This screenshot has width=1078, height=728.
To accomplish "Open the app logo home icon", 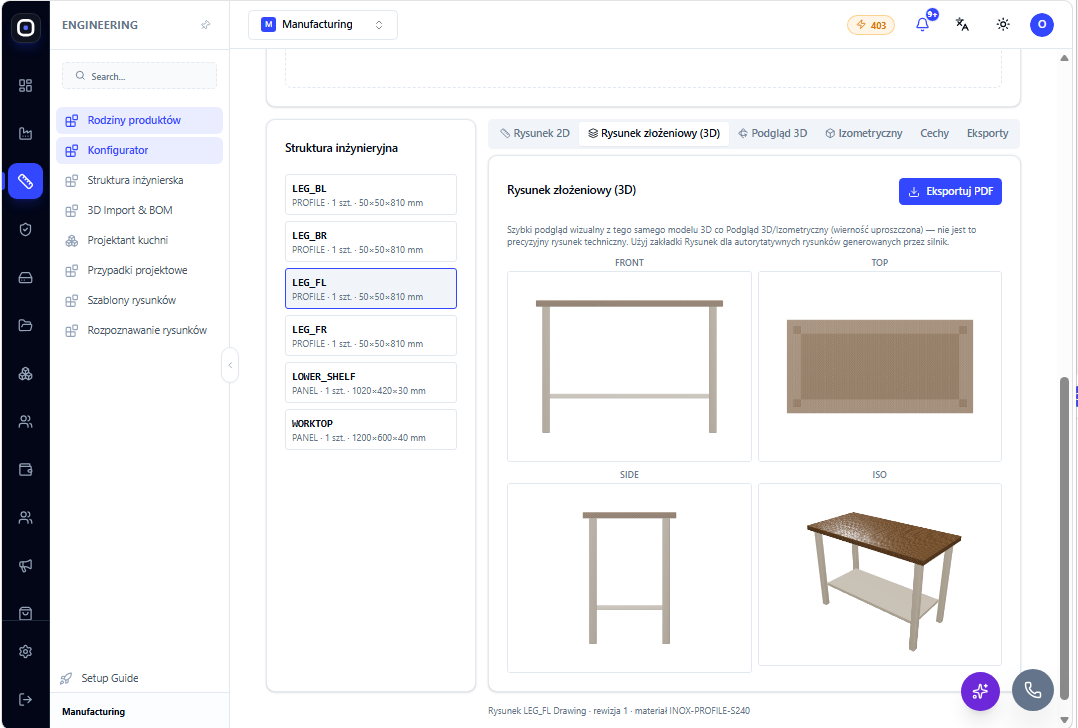I will tap(25, 27).
